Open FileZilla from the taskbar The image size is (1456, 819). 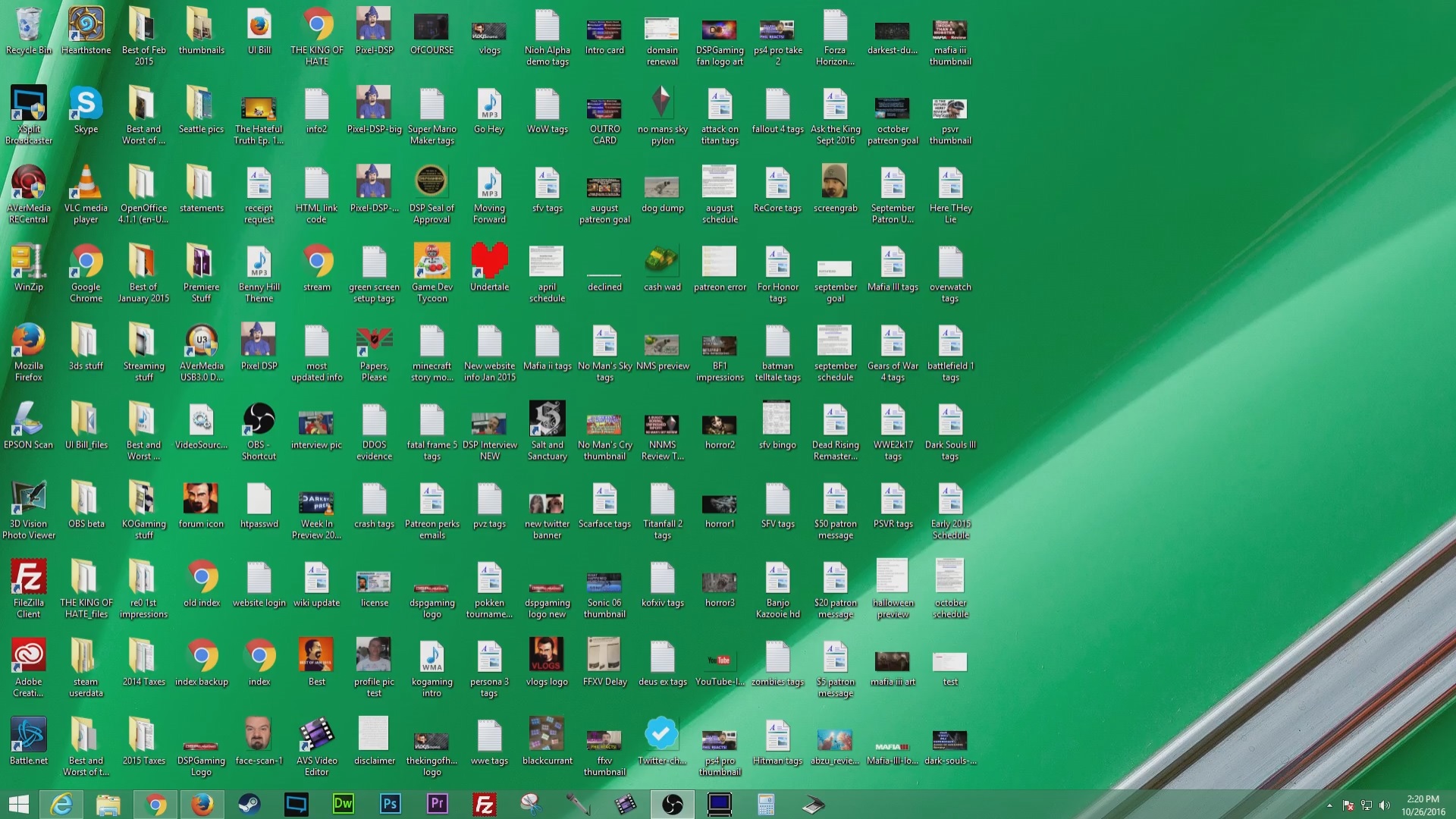coord(484,804)
